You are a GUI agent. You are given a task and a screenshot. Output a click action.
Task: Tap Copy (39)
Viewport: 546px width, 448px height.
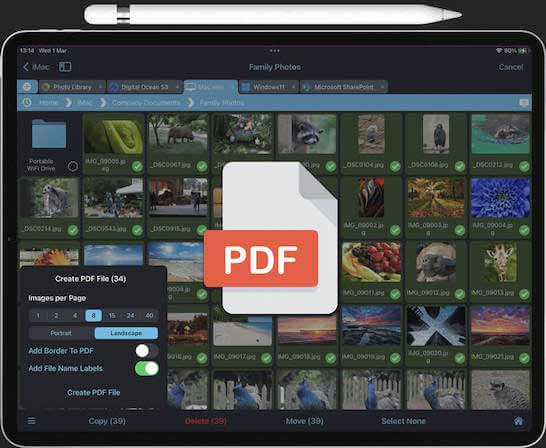point(107,421)
